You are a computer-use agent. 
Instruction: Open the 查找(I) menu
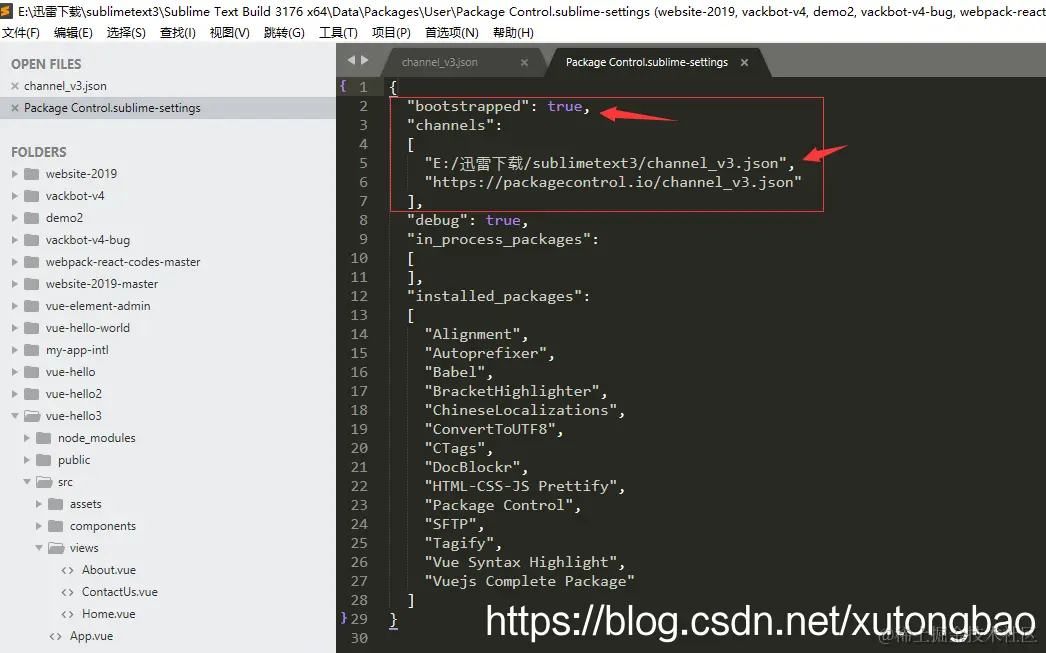(x=178, y=33)
